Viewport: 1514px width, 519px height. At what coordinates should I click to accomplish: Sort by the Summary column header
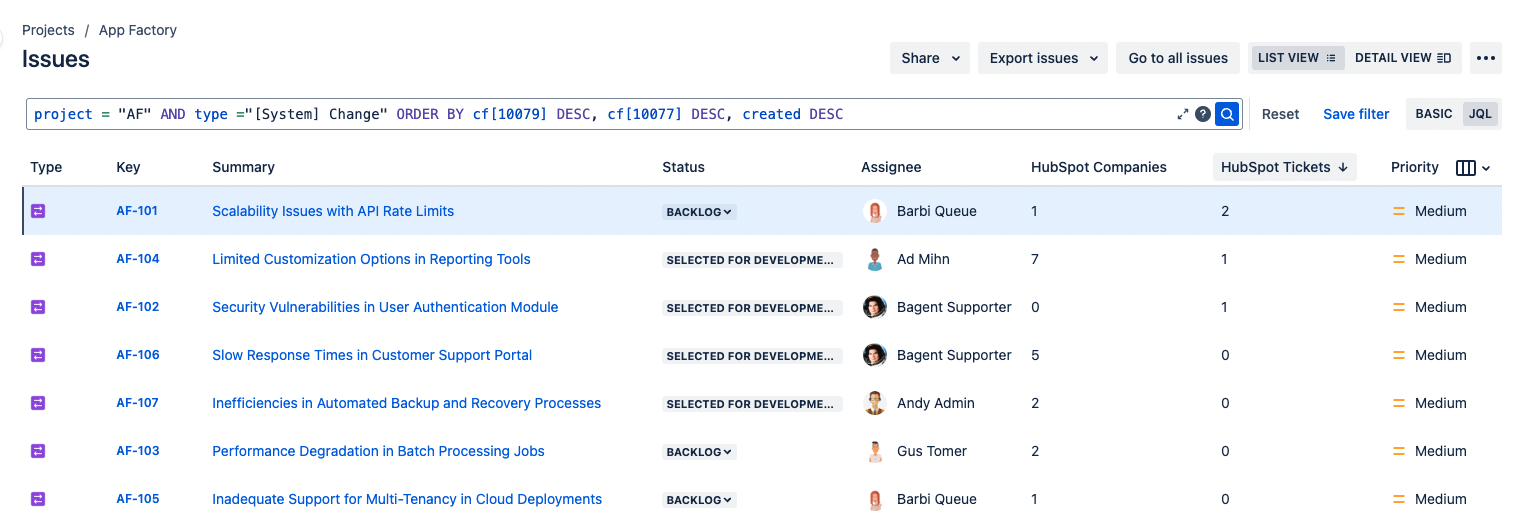click(243, 167)
